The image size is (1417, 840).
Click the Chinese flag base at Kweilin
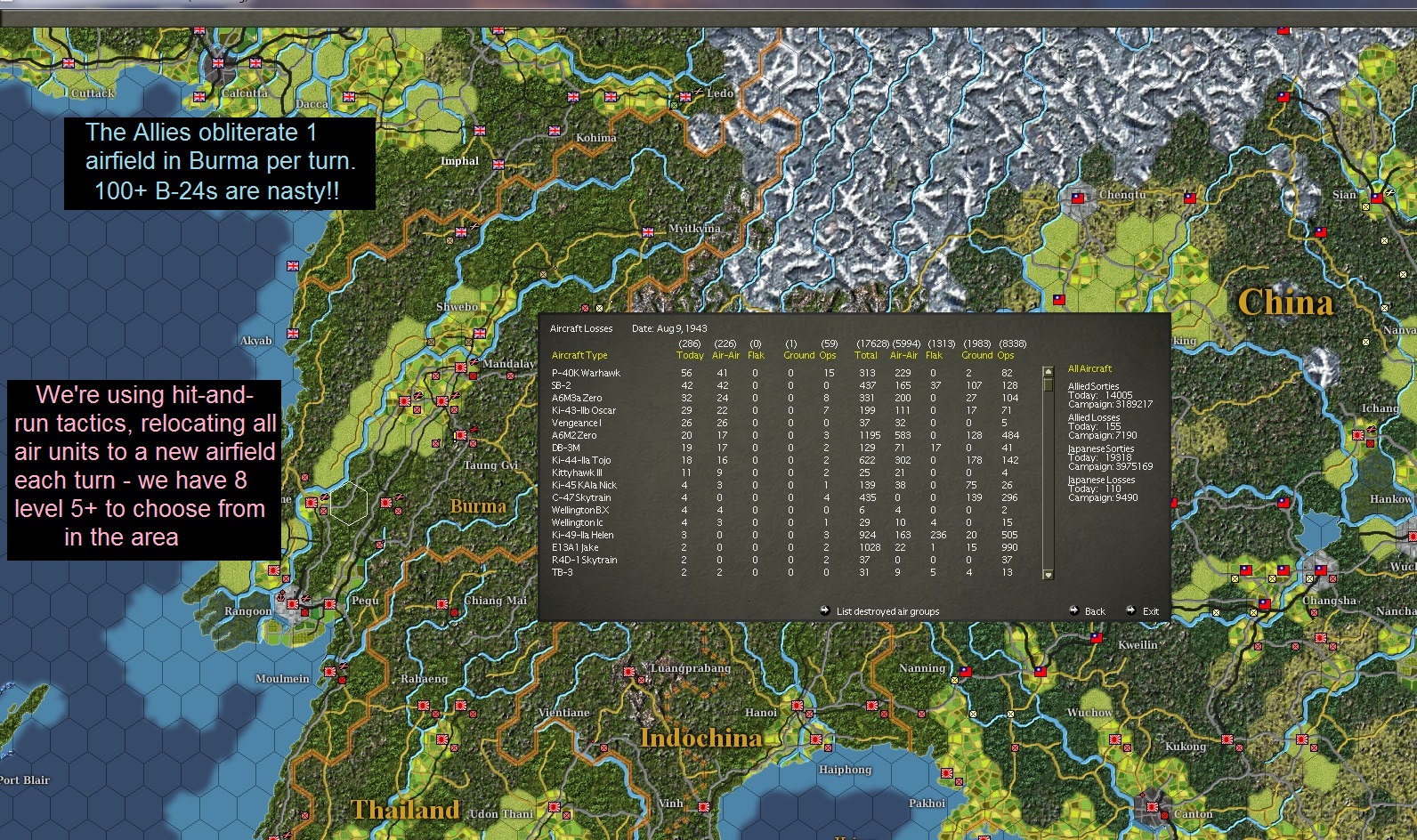[1097, 638]
